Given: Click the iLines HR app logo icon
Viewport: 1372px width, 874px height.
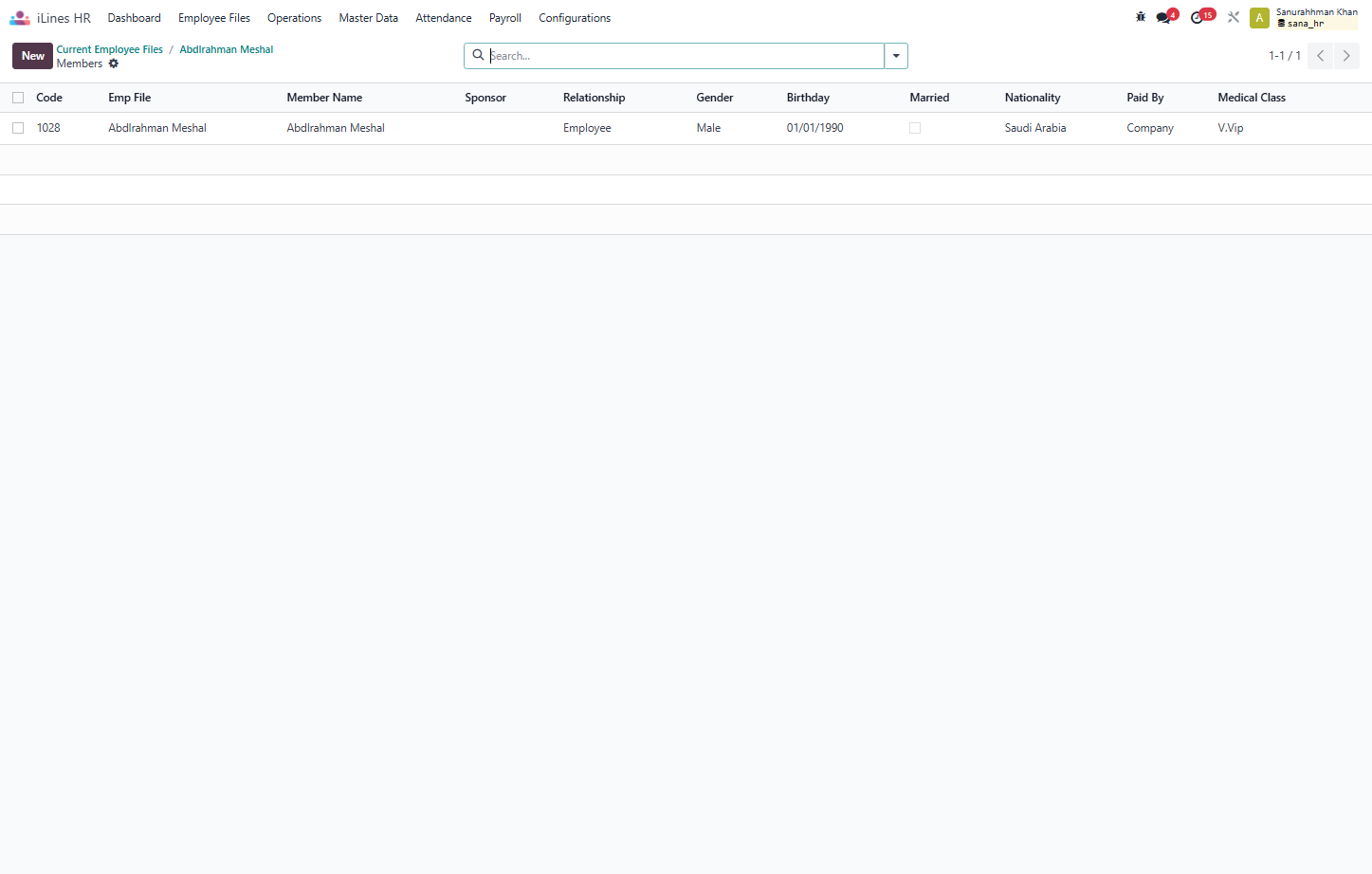Looking at the screenshot, I should (20, 18).
